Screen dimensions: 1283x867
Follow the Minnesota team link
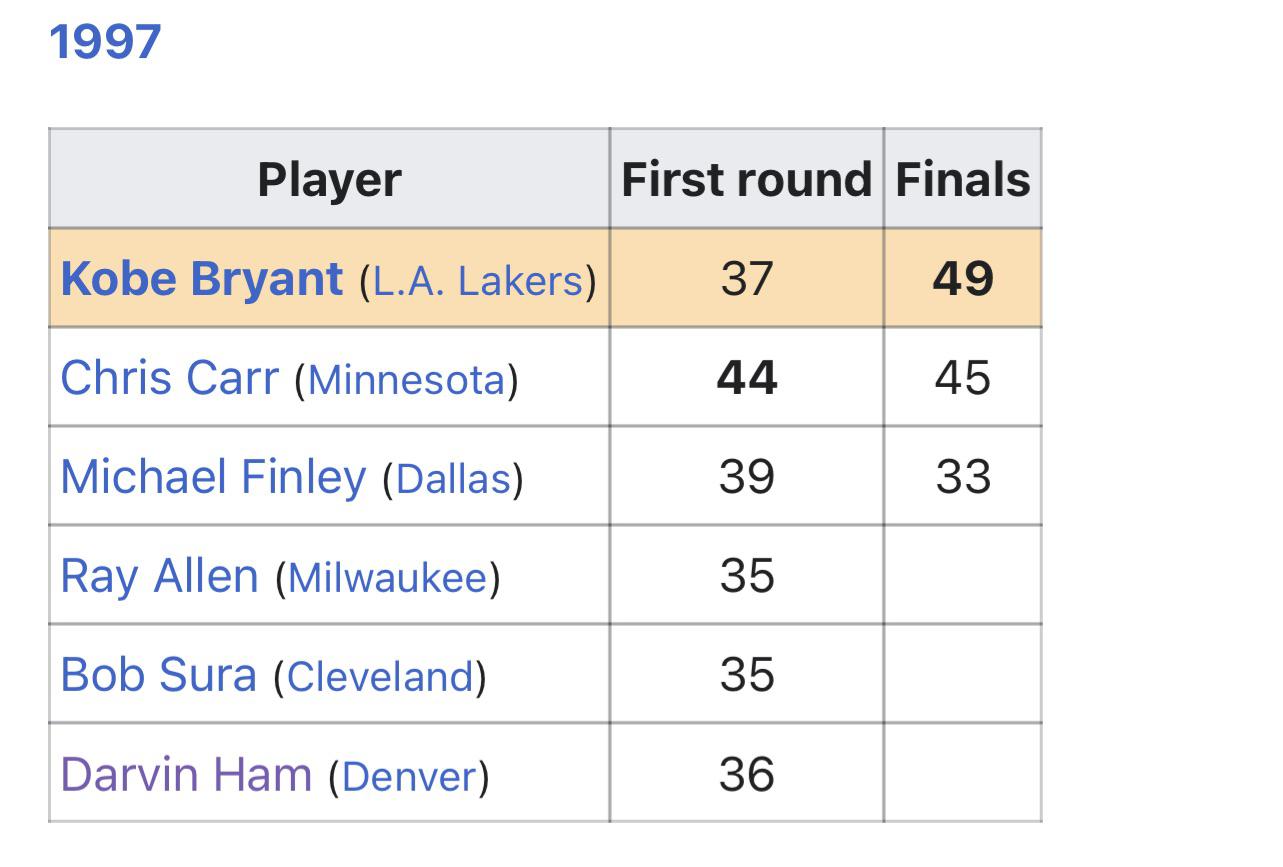point(407,381)
